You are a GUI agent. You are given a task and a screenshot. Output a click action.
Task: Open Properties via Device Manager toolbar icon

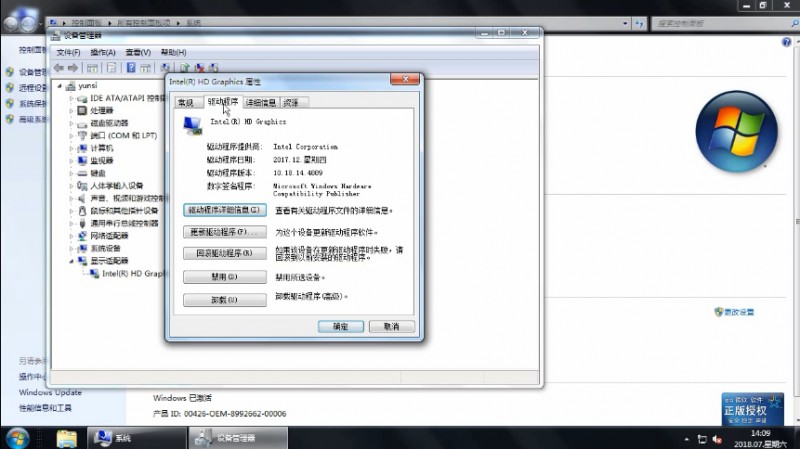pos(111,68)
